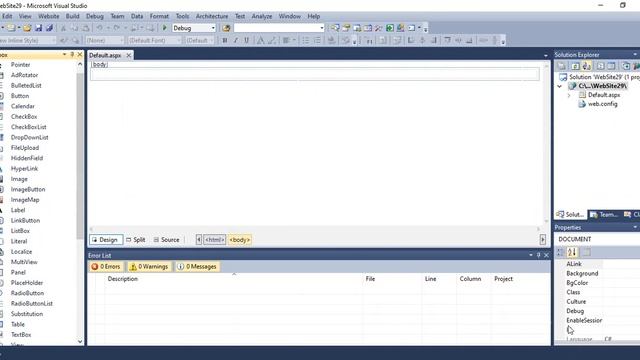The width and height of the screenshot is (640, 360).
Task: Toggle the 0 Errors filter
Action: (106, 267)
